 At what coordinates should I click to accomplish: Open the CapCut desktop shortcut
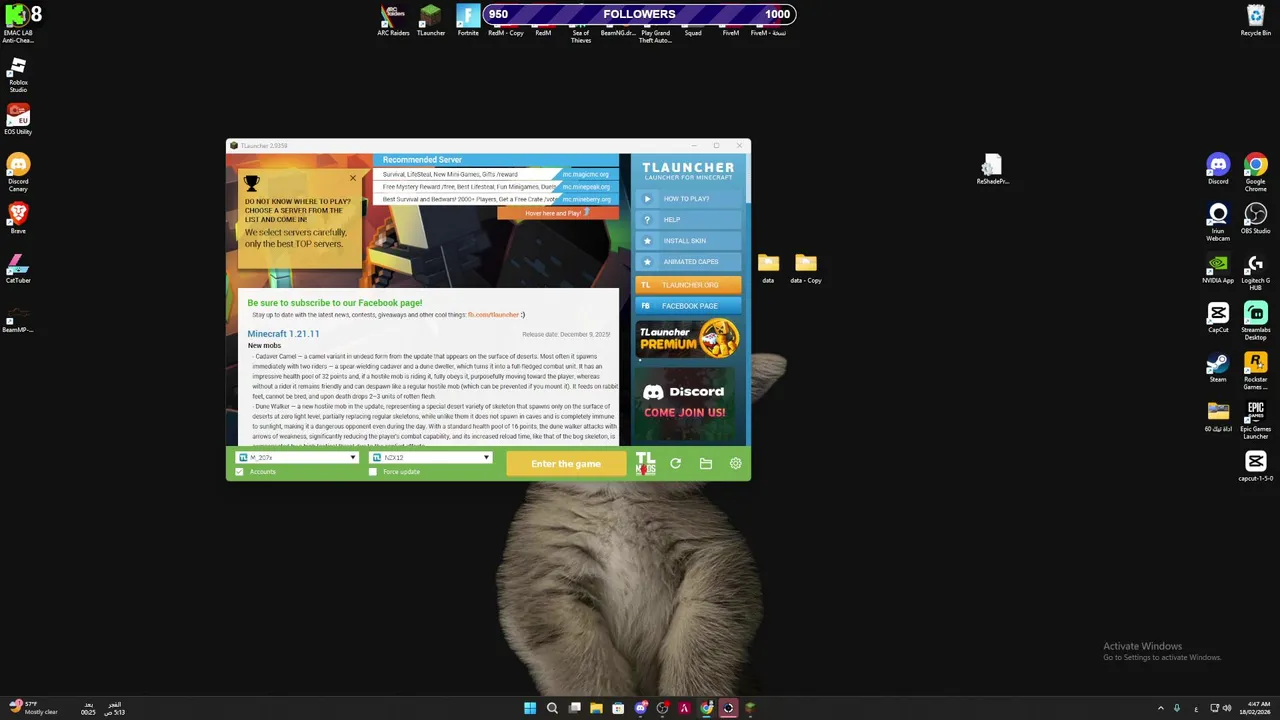point(1218,317)
